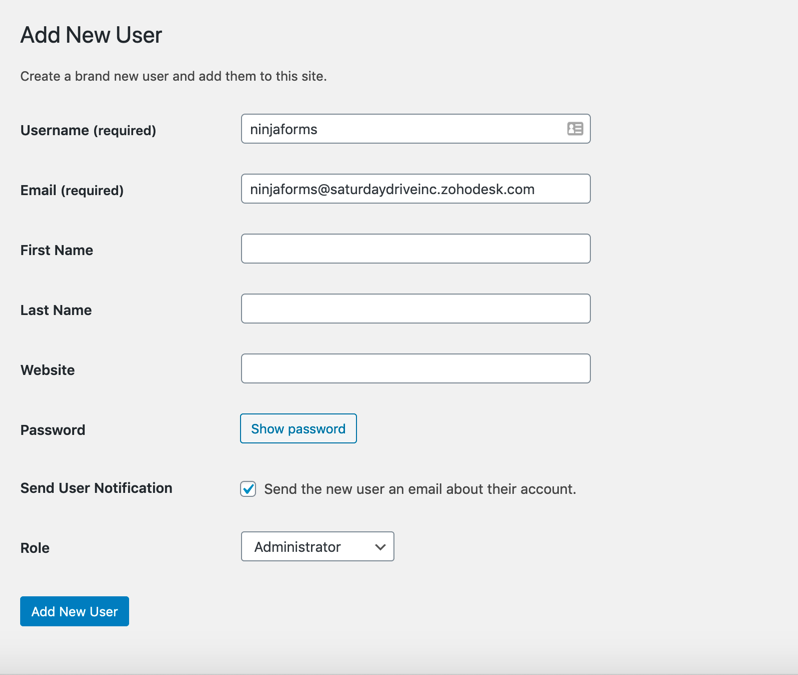
Task: Focus the Username field containing ninjaforms
Action: (x=400, y=129)
